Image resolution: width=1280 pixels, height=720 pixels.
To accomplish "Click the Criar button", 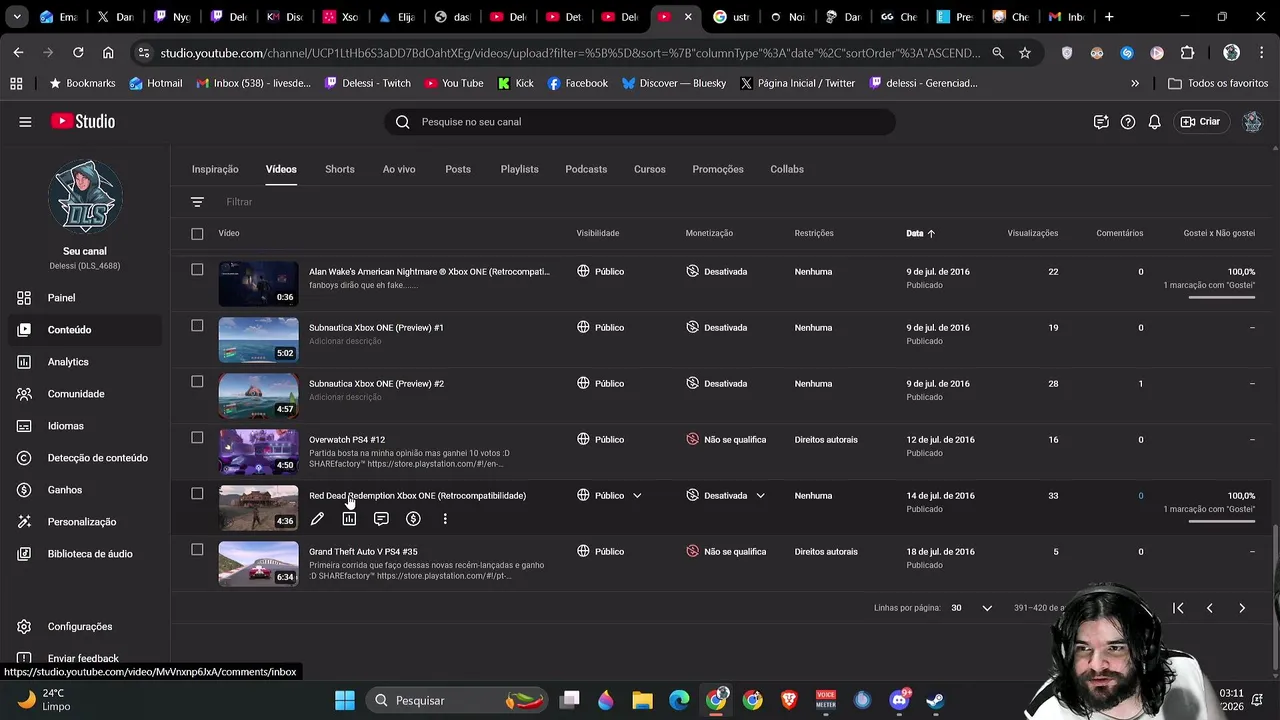I will (x=1201, y=122).
